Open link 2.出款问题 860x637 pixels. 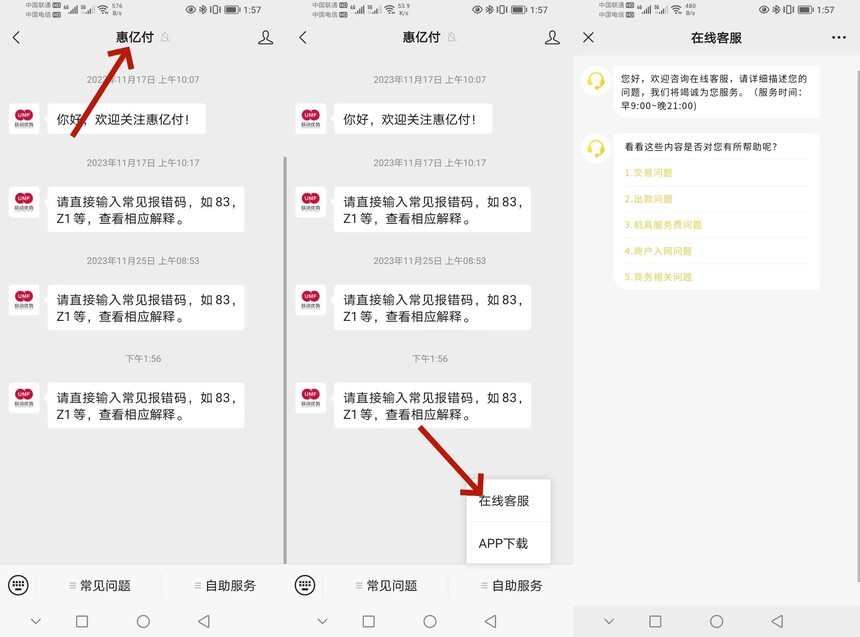[648, 199]
